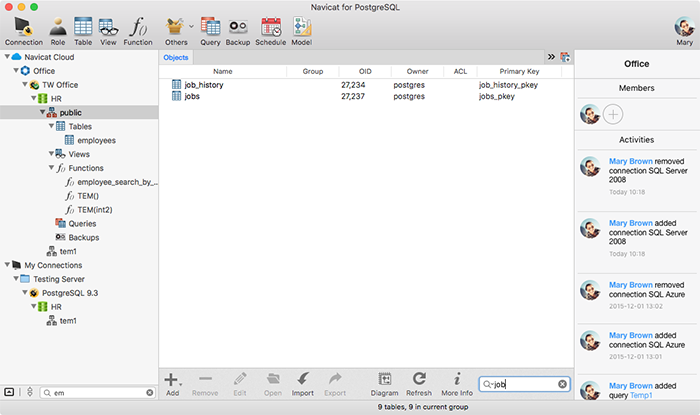Select the Table toolbar icon
Screen dimensions: 700x415
(83, 31)
